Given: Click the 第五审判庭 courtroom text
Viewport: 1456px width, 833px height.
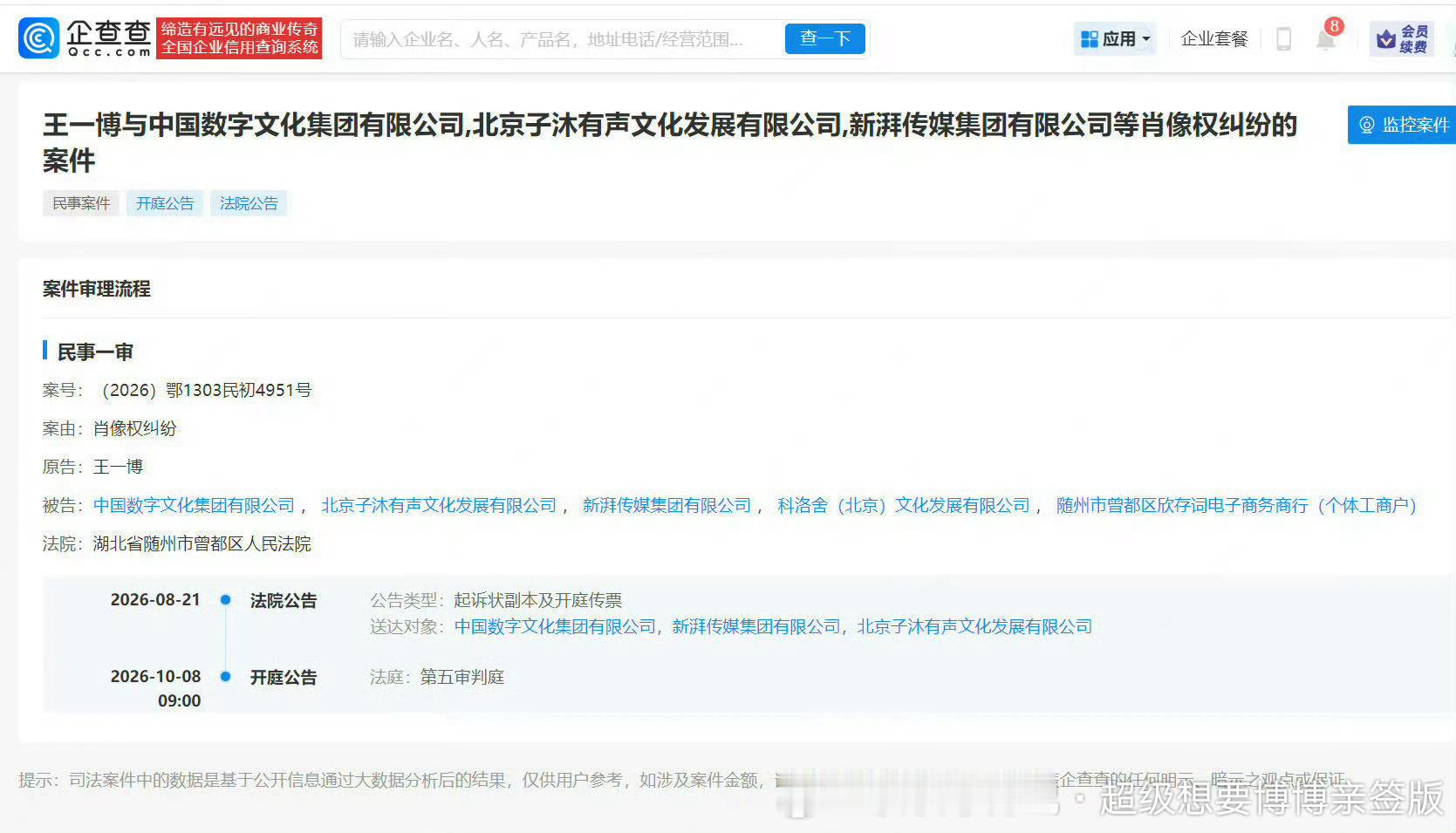Looking at the screenshot, I should [x=462, y=677].
